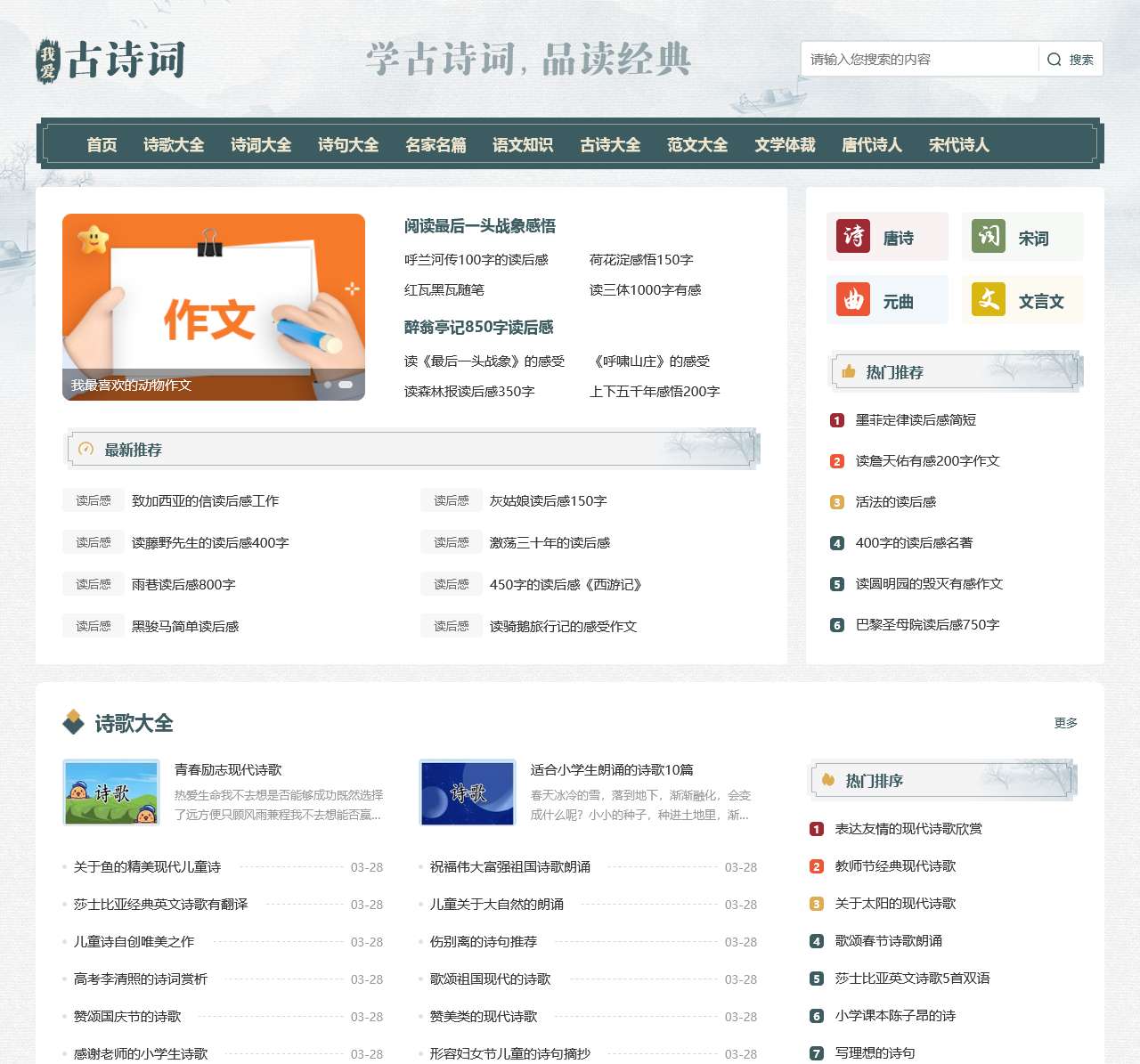Click the 我爱古诗词 site logo
This screenshot has width=1140, height=1064.
click(x=111, y=58)
